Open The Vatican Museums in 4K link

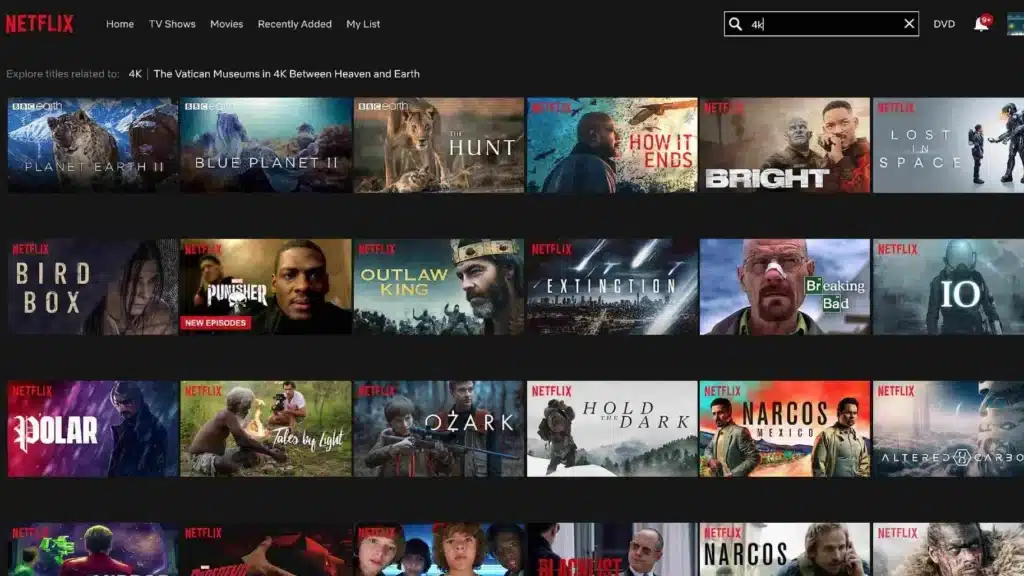[286, 74]
